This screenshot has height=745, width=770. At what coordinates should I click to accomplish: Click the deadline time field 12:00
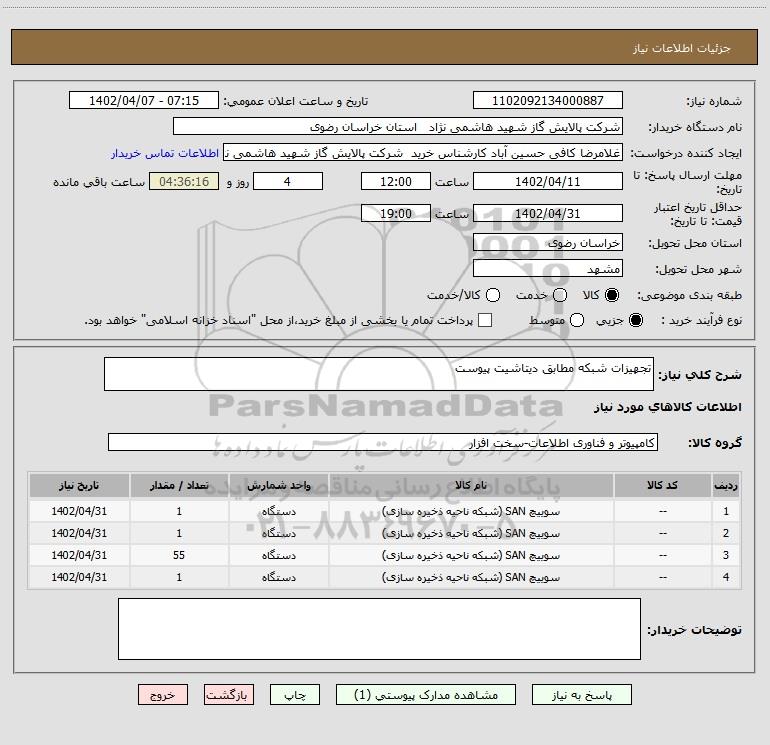[396, 181]
